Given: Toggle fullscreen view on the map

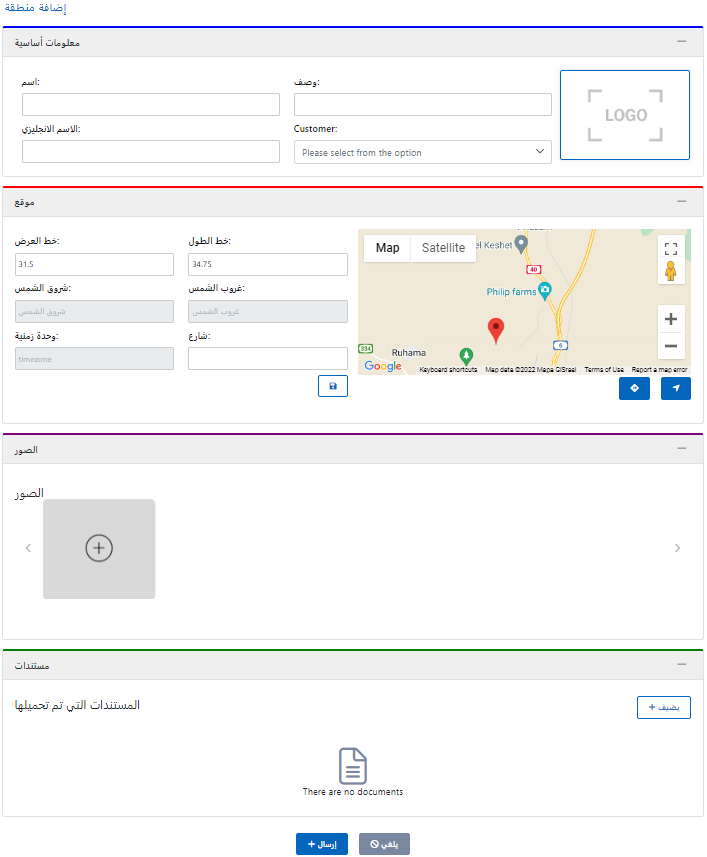Looking at the screenshot, I should tap(671, 249).
